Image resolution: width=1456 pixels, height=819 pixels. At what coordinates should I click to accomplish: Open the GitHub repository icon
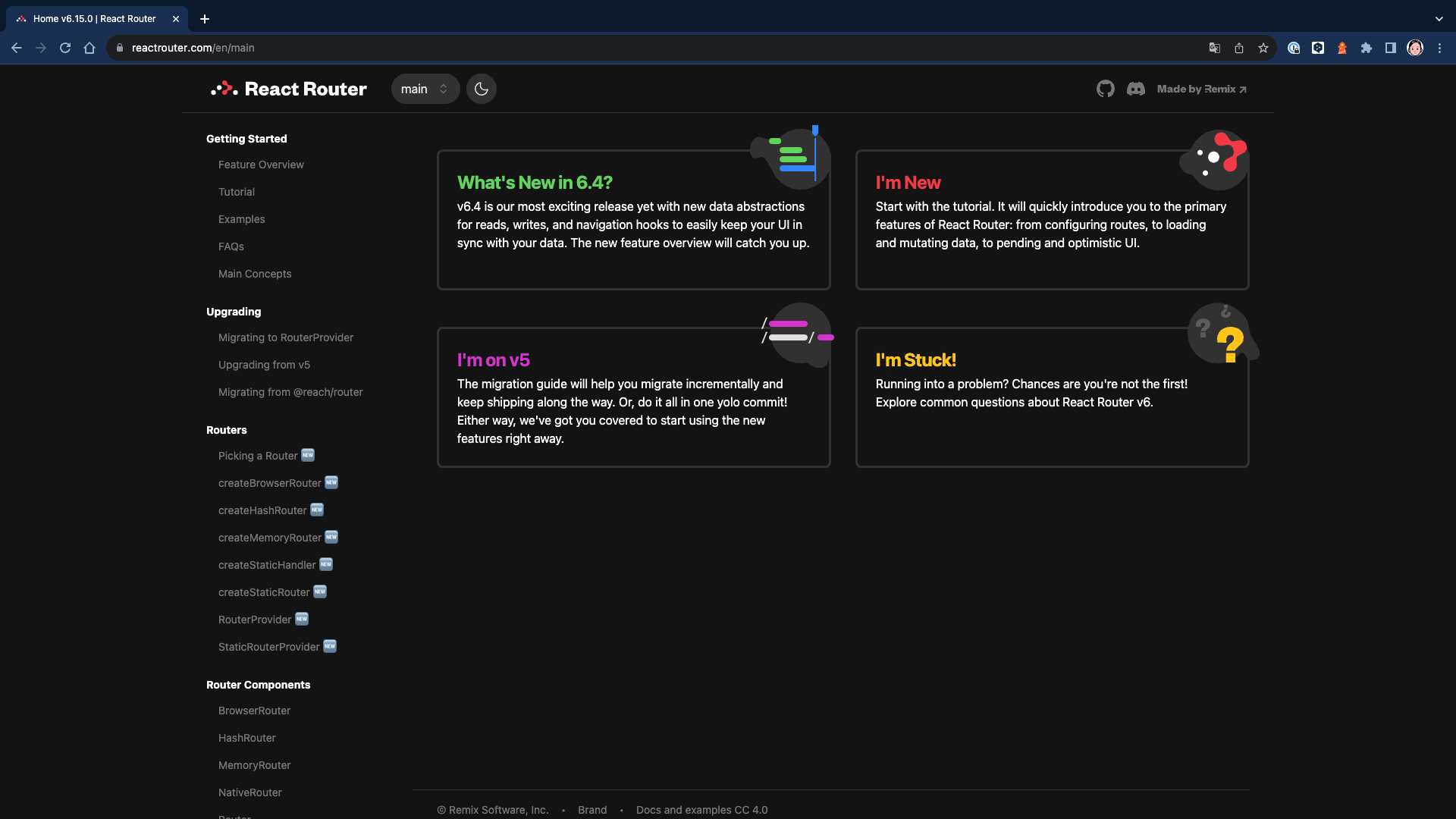tap(1105, 89)
